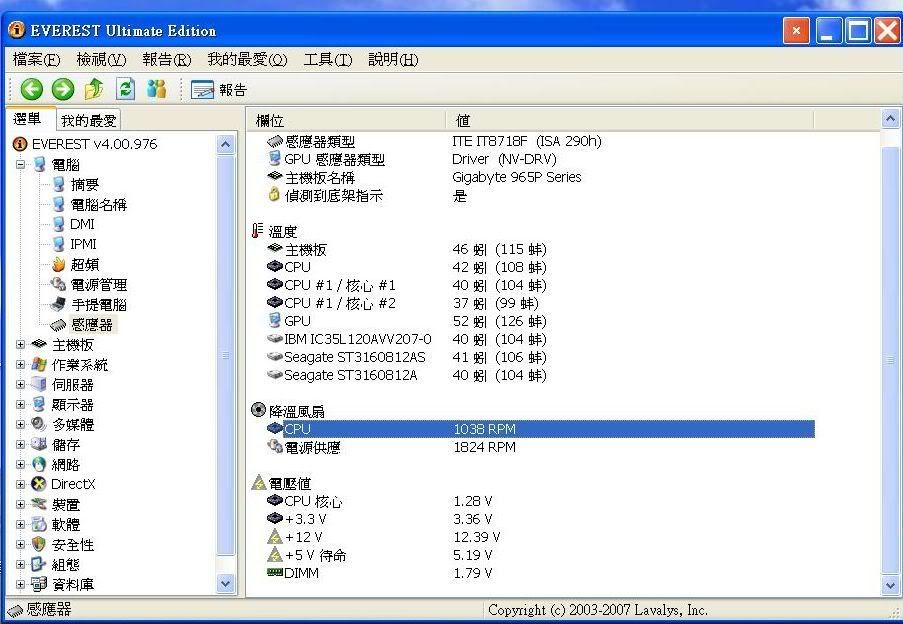Open the 工具(T) menu

click(x=328, y=59)
